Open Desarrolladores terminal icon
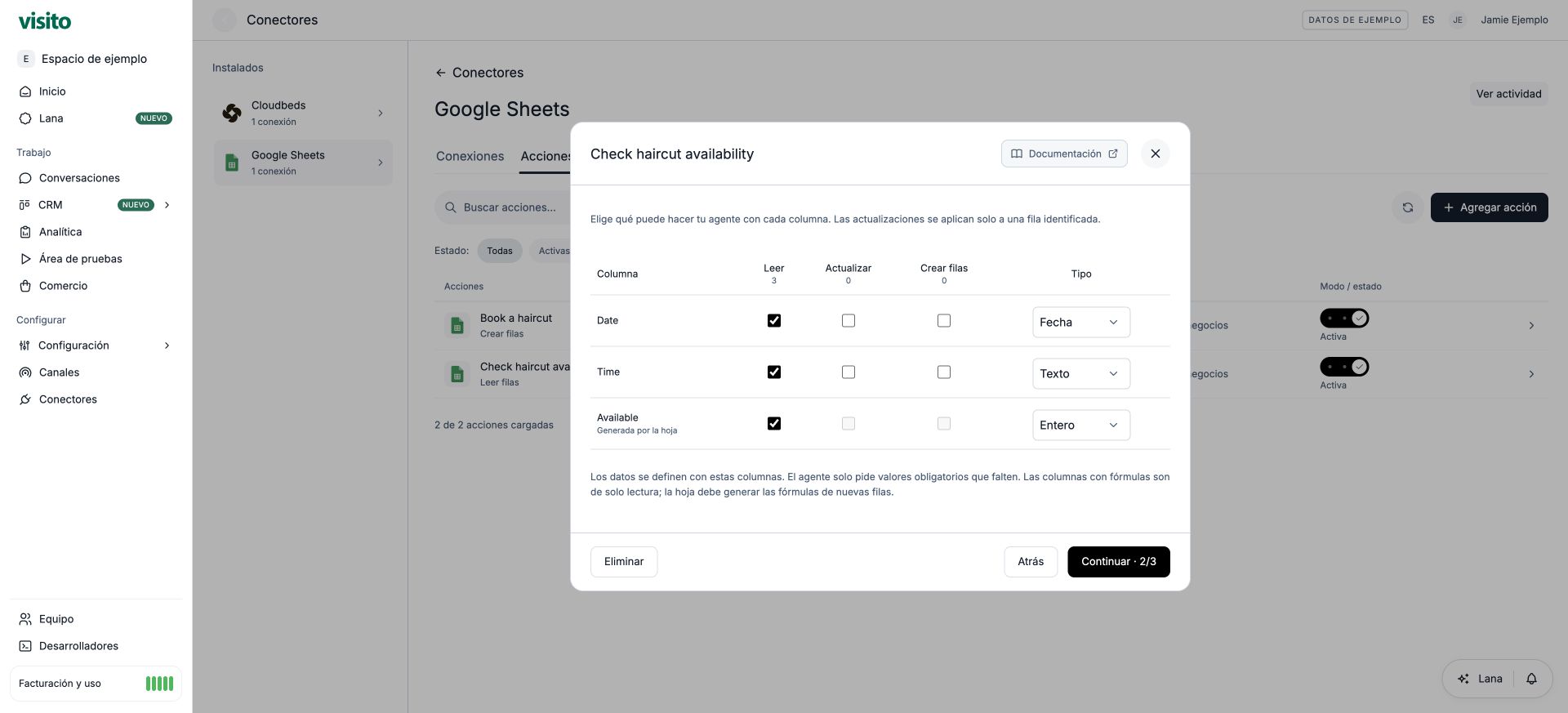The width and height of the screenshot is (1568, 713). pos(25,646)
